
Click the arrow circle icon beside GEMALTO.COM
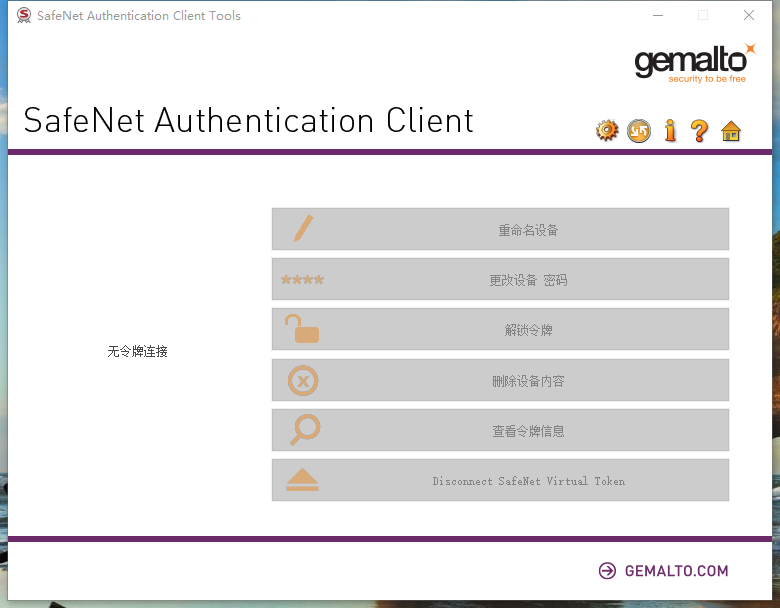tap(607, 571)
